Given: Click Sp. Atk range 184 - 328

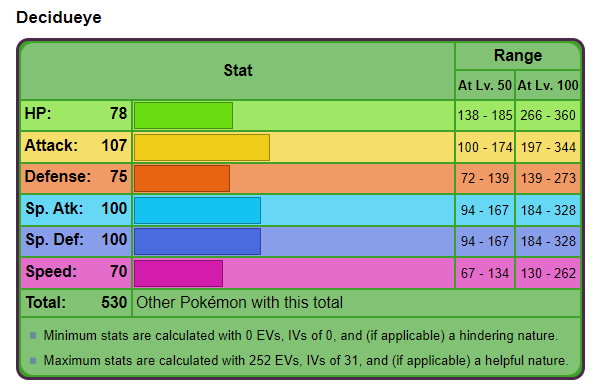Looking at the screenshot, I should [548, 210].
